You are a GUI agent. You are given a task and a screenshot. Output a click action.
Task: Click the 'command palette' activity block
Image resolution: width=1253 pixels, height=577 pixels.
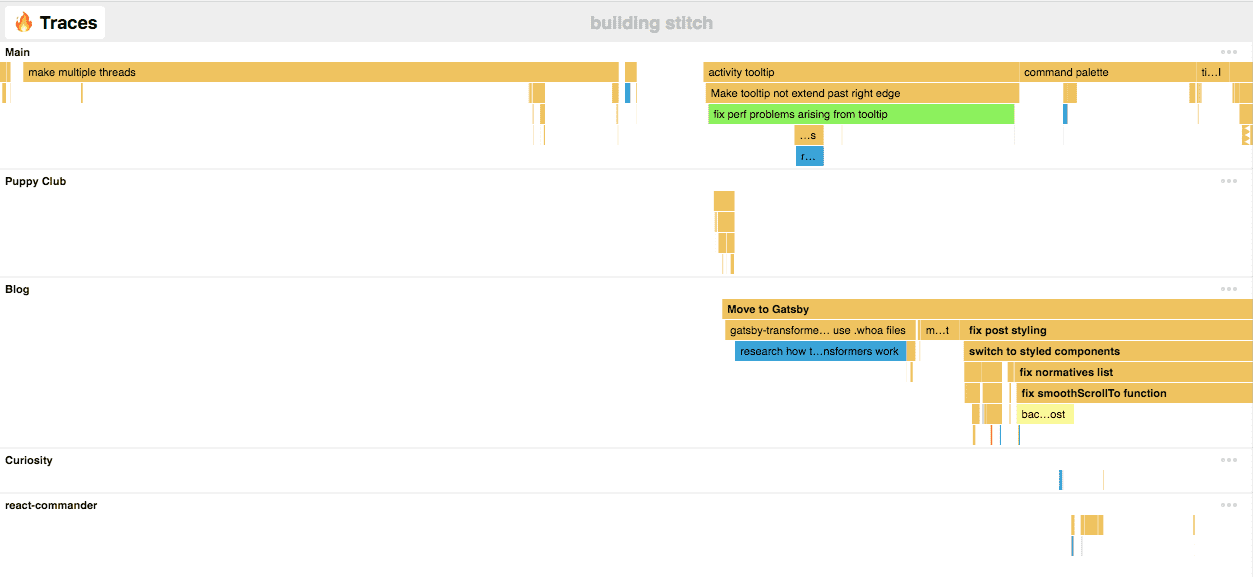(x=1107, y=72)
